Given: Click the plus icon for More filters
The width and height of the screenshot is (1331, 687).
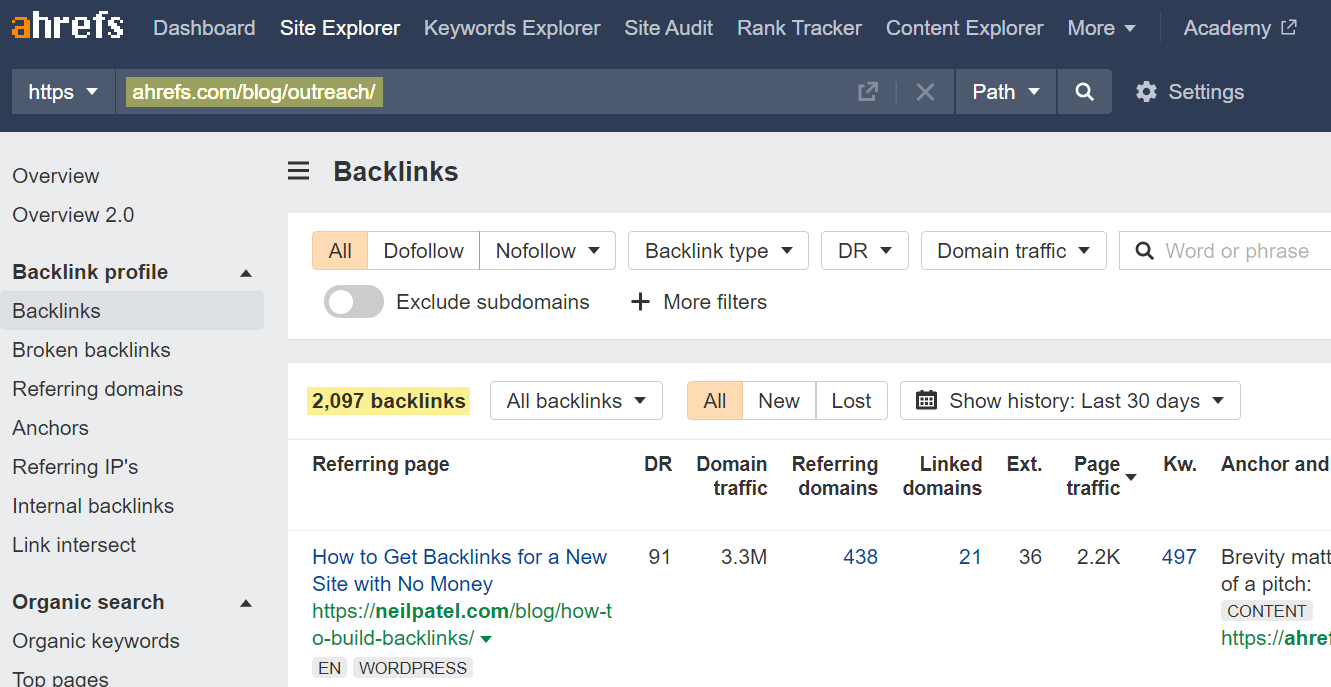Looking at the screenshot, I should point(640,302).
